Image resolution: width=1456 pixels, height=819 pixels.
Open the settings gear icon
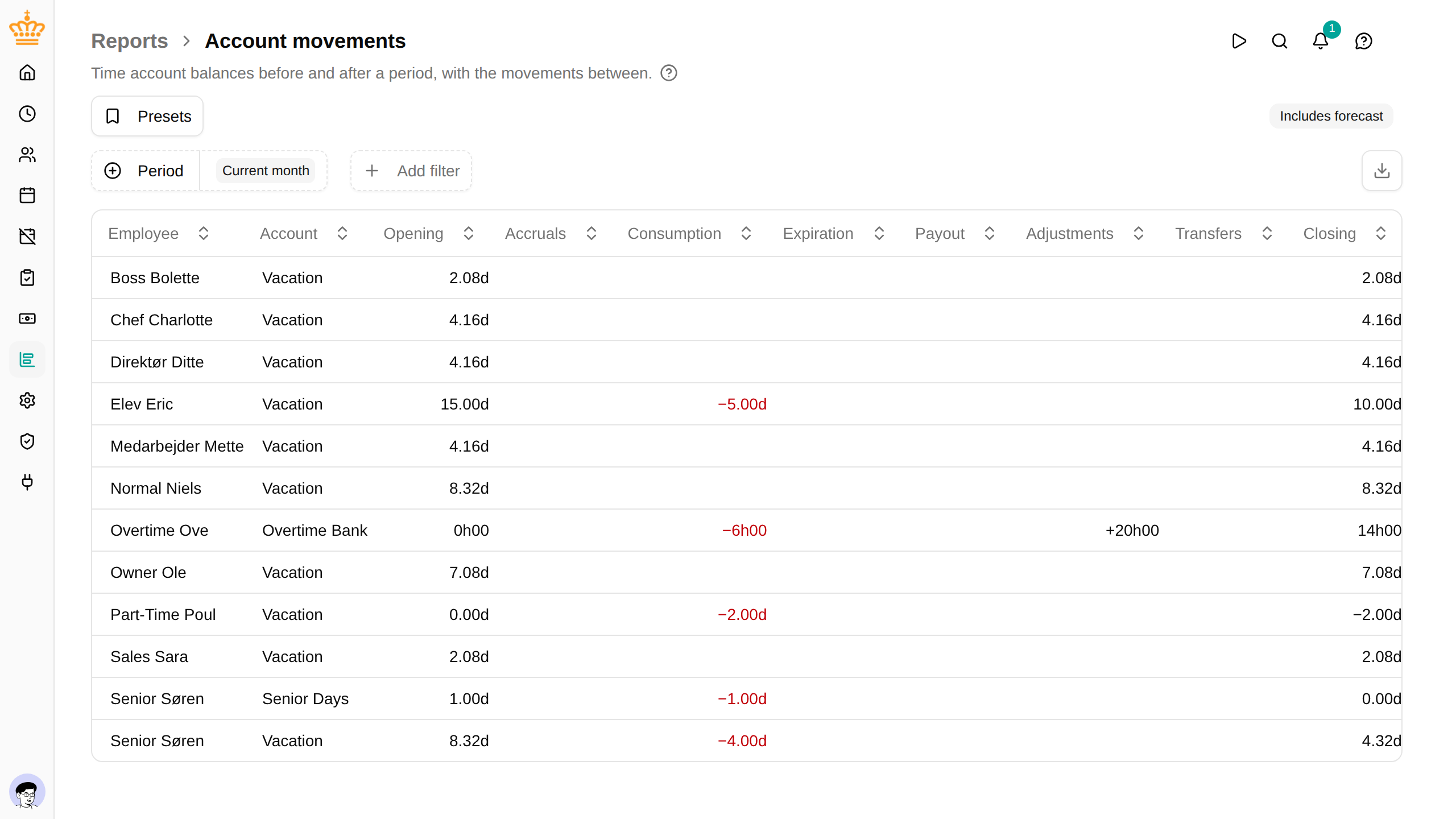(x=27, y=400)
